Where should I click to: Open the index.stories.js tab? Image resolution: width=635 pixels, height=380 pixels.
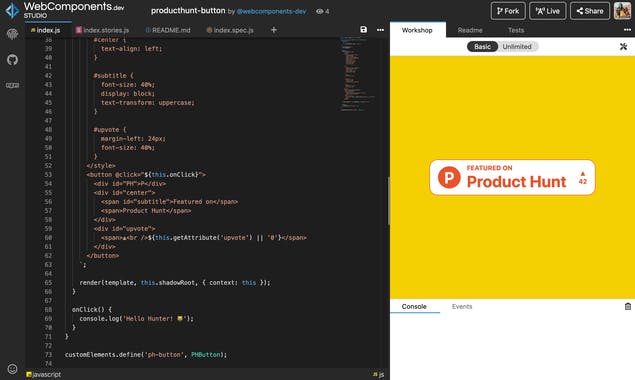(102, 30)
